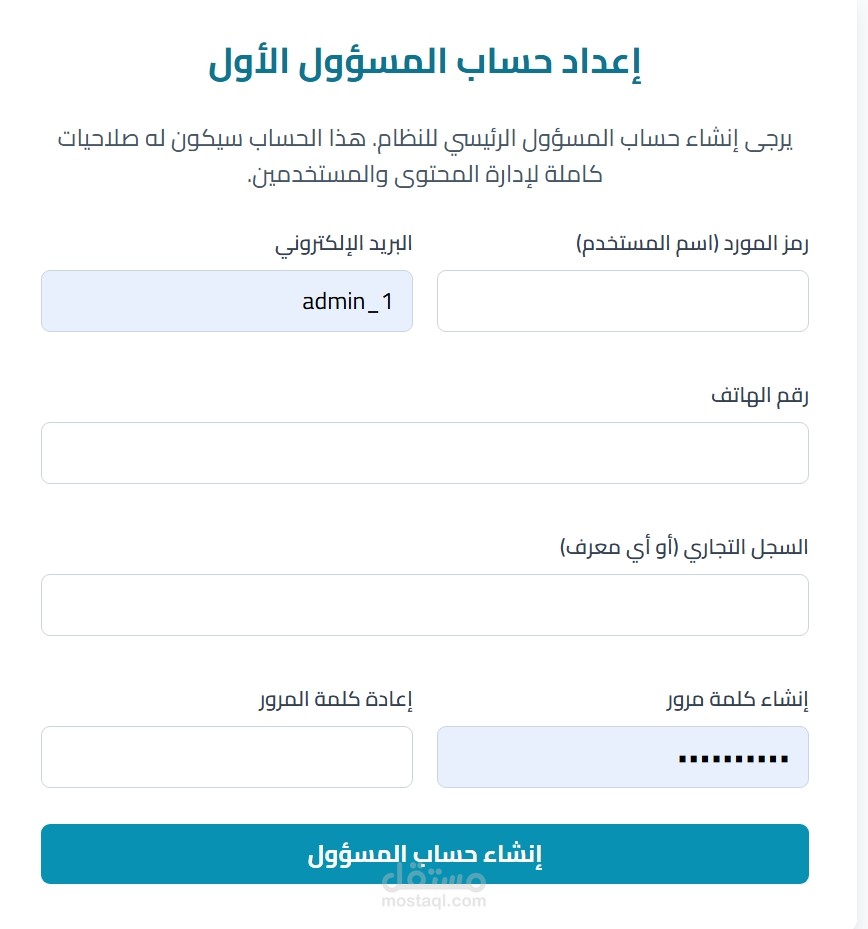Click the البريد الإلكتروني email input box
Viewport: 868px width, 929px height.
(227, 301)
